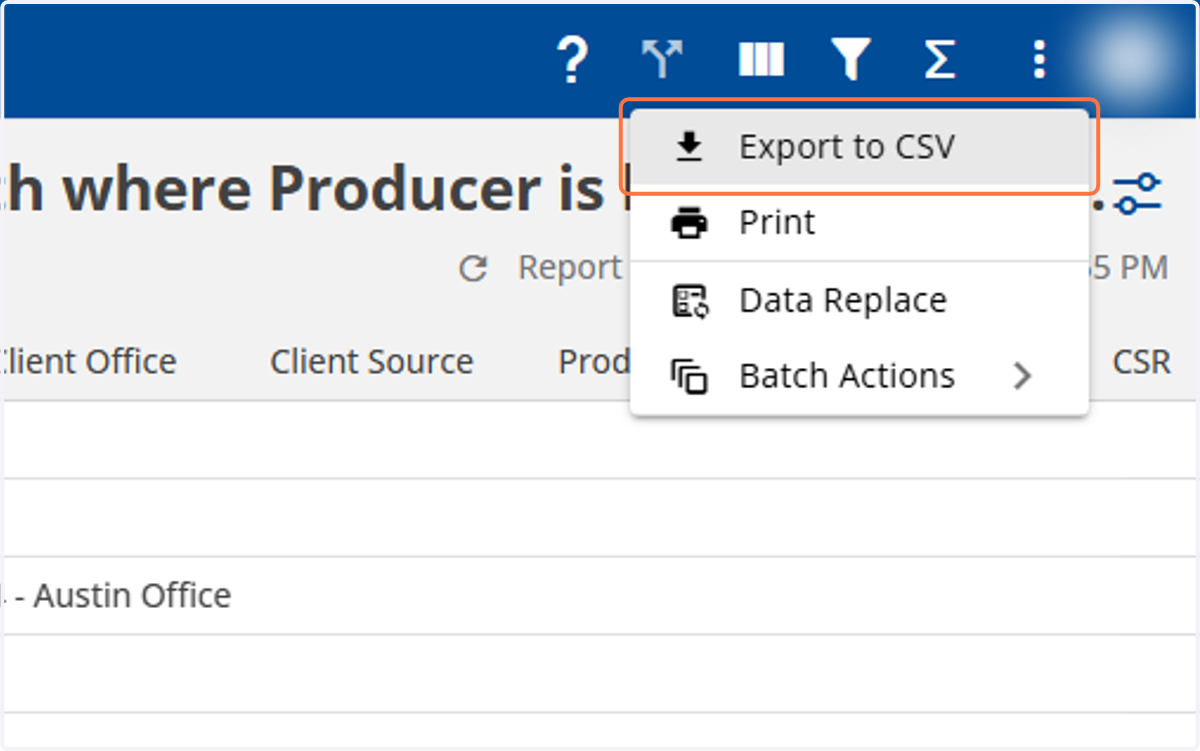Click the download icon beside Export to CSV

pyautogui.click(x=689, y=148)
